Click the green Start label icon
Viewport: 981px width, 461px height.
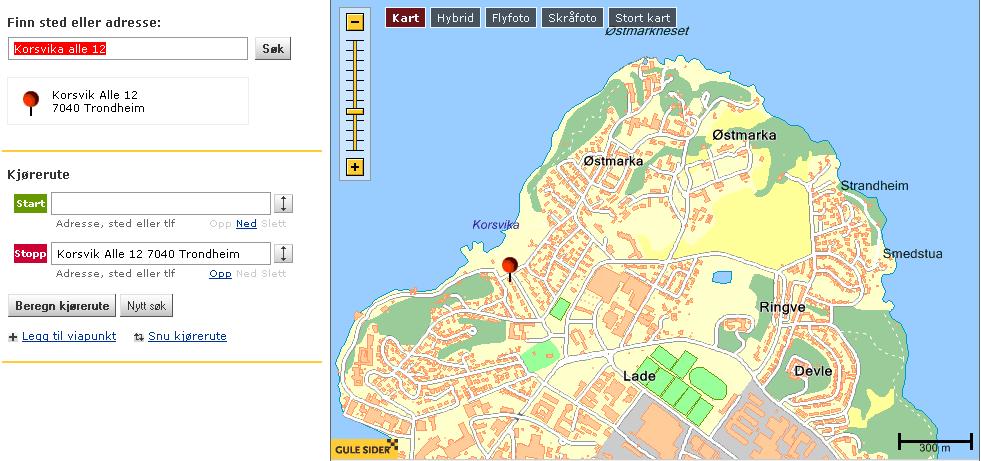(30, 204)
